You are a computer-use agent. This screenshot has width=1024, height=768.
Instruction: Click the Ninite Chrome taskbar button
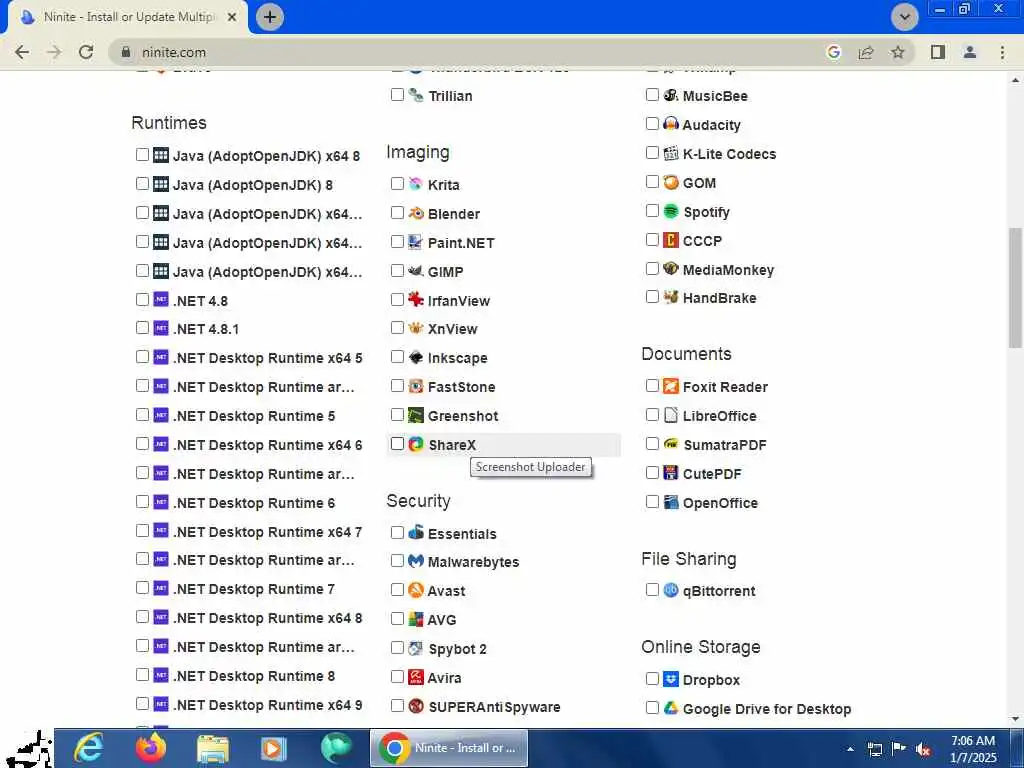click(449, 748)
